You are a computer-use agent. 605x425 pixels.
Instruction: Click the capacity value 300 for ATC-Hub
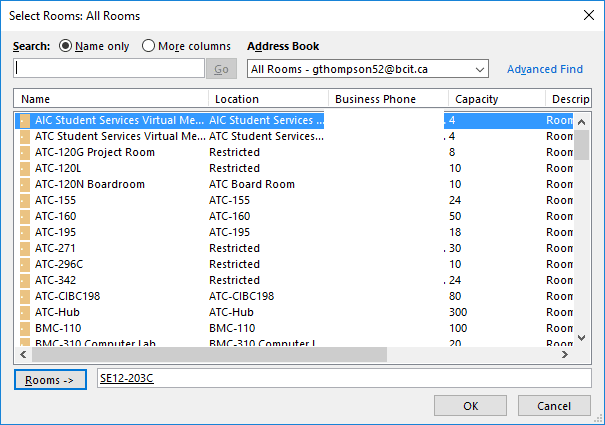point(458,312)
